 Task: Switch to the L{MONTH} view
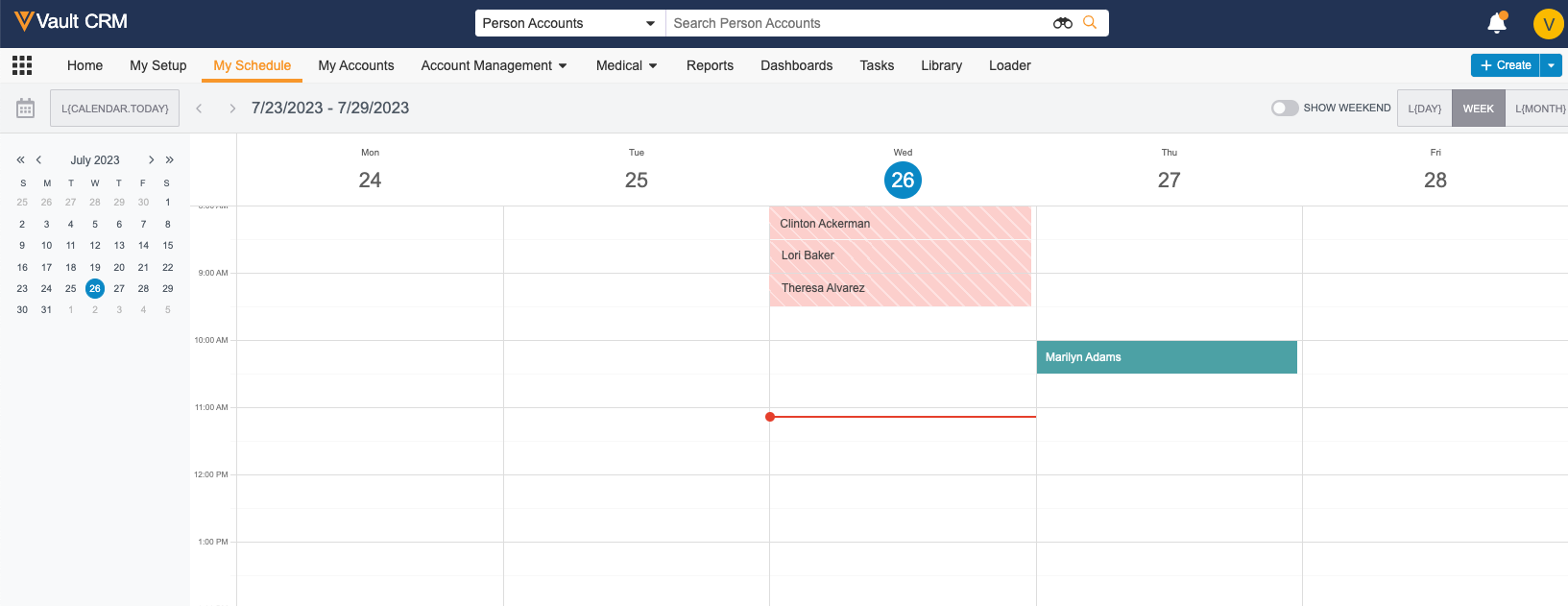click(x=1538, y=109)
